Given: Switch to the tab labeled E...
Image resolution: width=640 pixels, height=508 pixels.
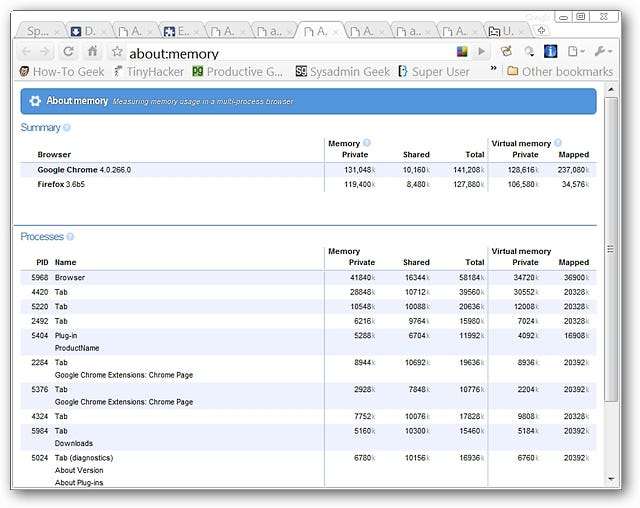Looking at the screenshot, I should point(176,32).
